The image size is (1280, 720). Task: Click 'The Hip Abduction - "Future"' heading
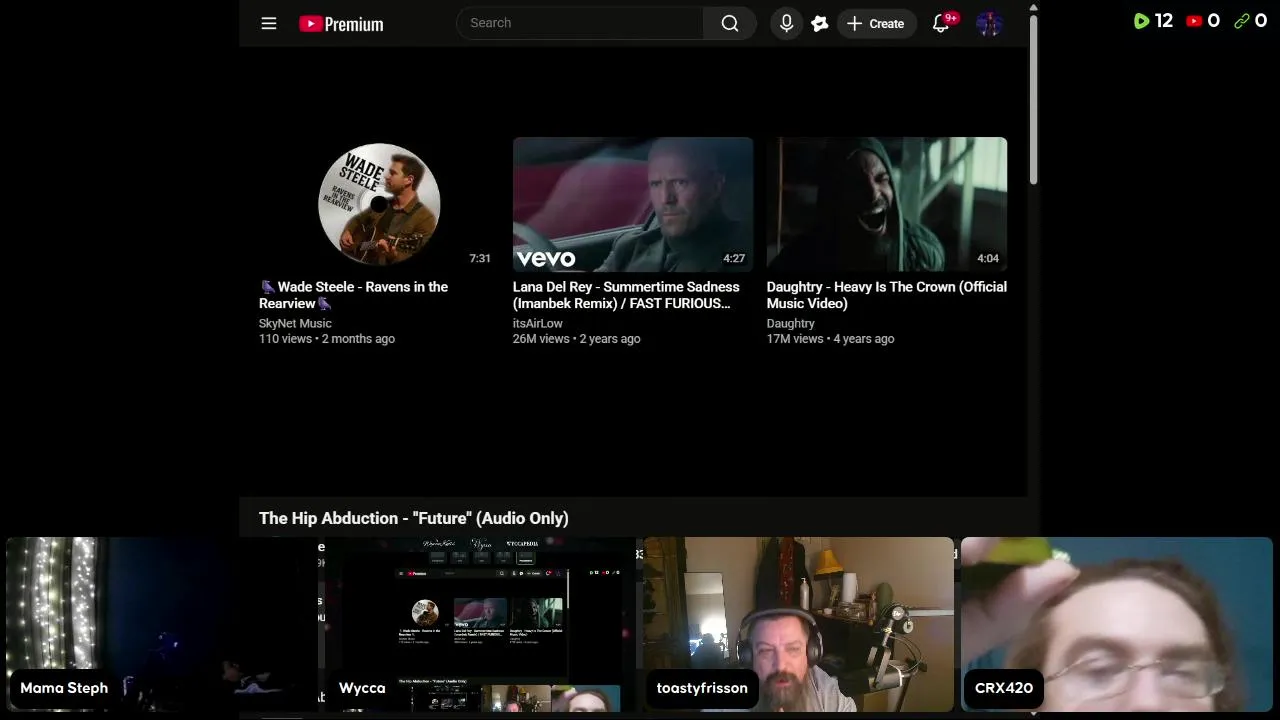pyautogui.click(x=414, y=518)
